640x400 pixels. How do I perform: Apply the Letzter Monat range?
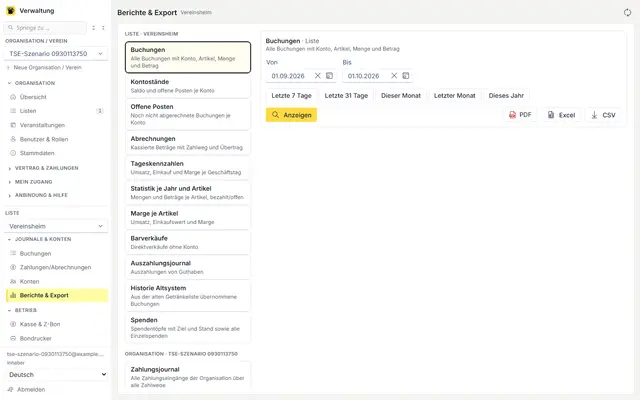click(x=455, y=96)
